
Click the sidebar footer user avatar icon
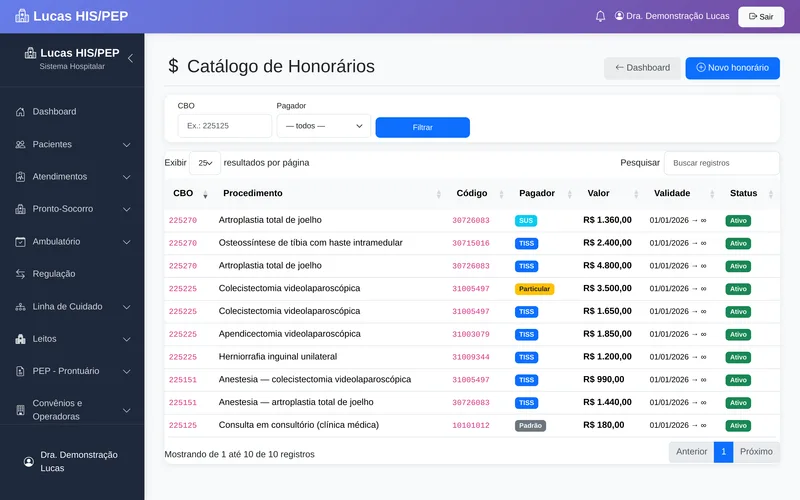click(x=29, y=462)
